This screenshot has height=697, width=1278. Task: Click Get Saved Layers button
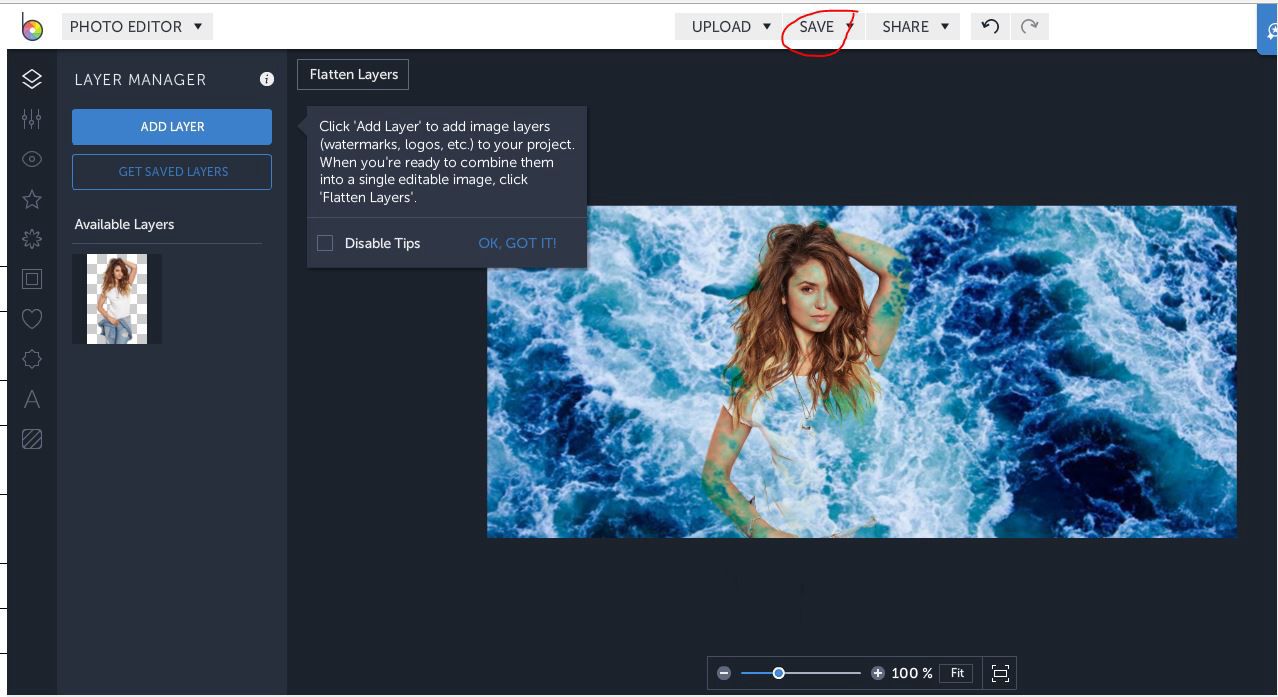[x=172, y=172]
